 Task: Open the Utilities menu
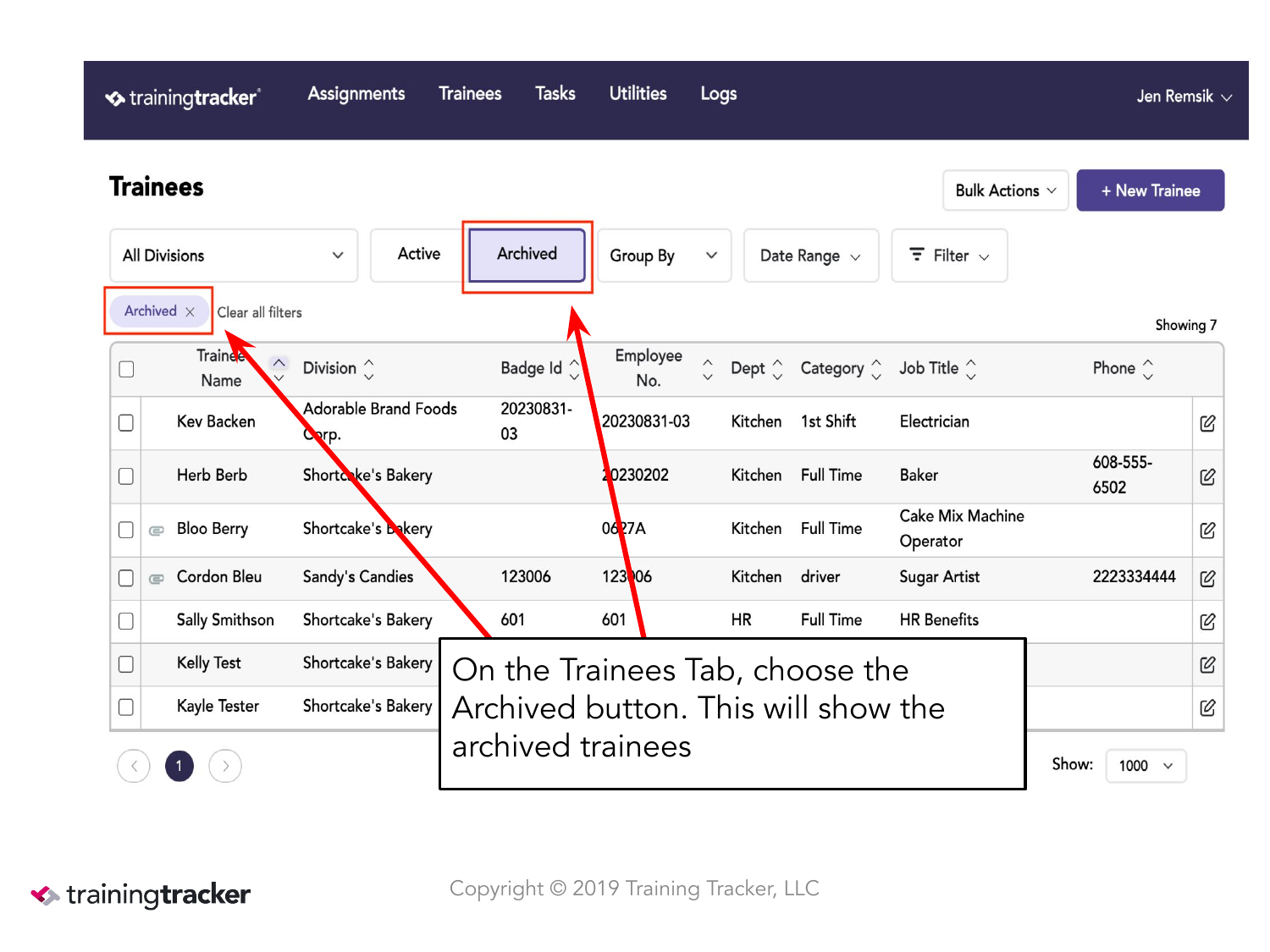click(x=638, y=94)
